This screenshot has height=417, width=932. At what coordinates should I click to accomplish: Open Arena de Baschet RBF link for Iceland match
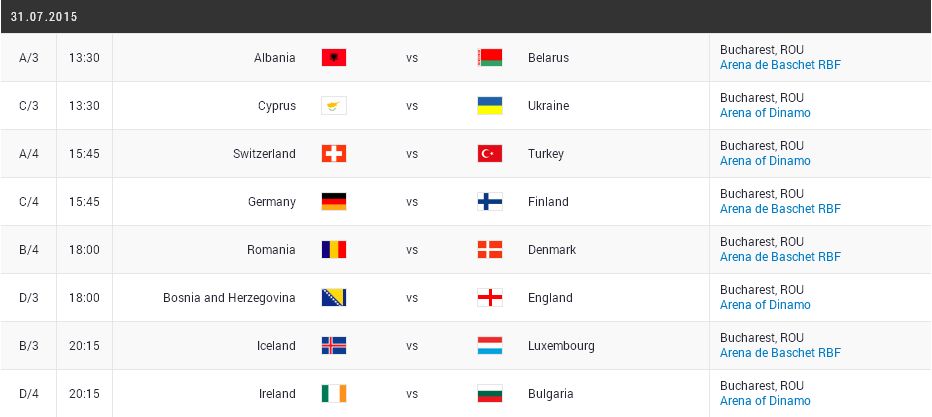780,353
